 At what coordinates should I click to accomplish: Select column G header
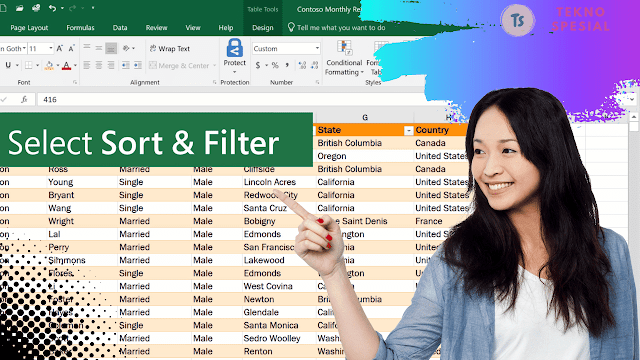point(364,118)
